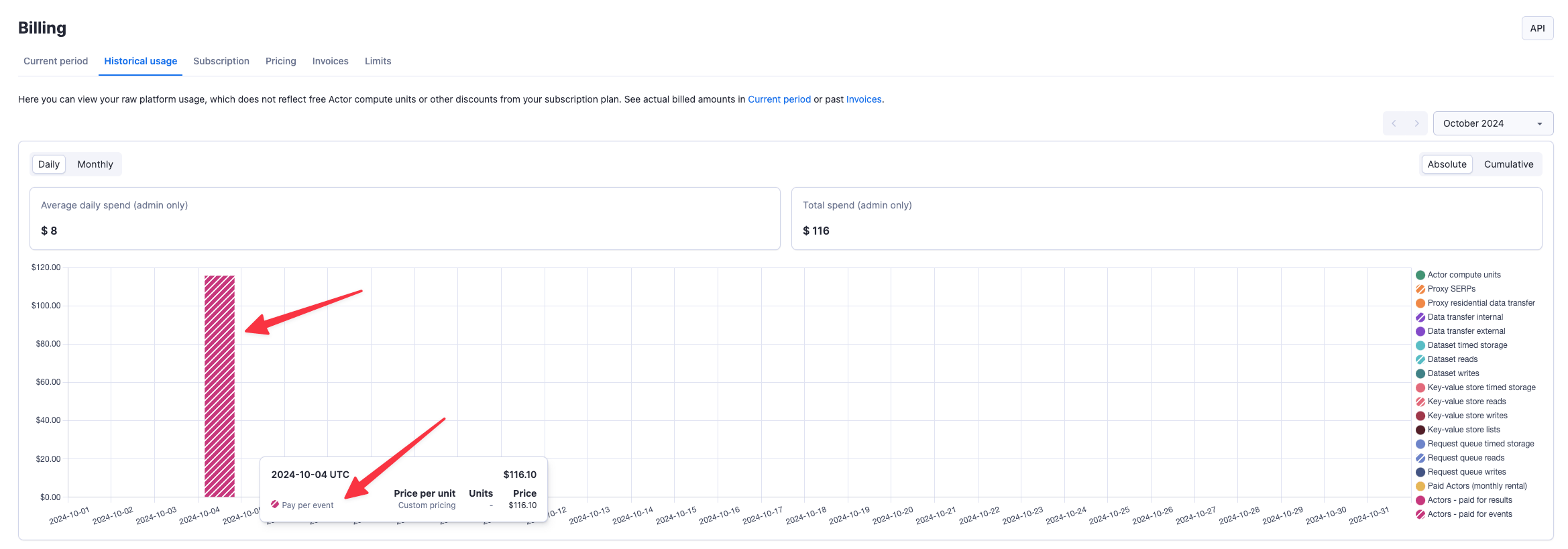
Task: Click the API button
Action: [1537, 28]
